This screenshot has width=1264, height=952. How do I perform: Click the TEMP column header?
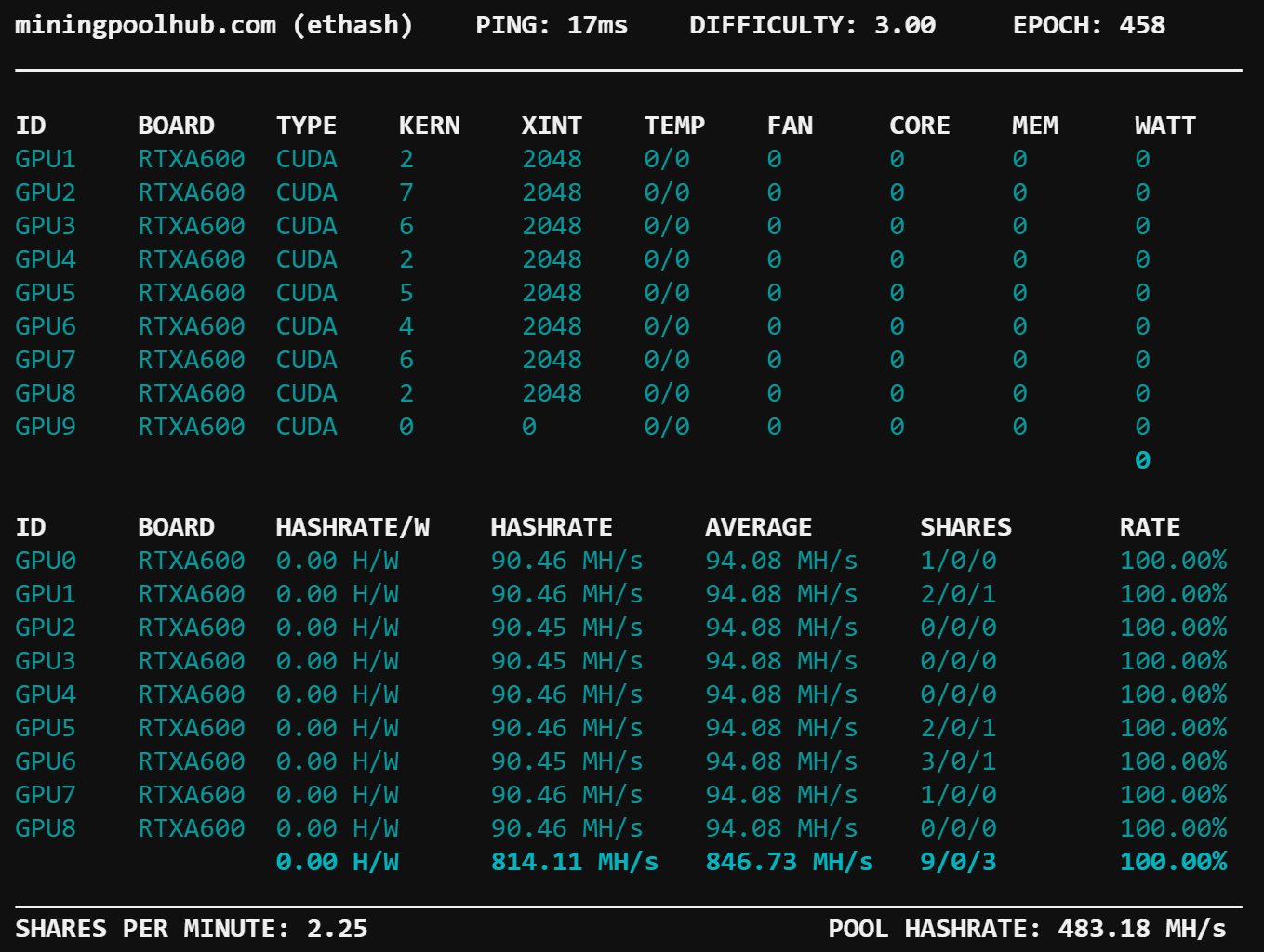coord(675,125)
